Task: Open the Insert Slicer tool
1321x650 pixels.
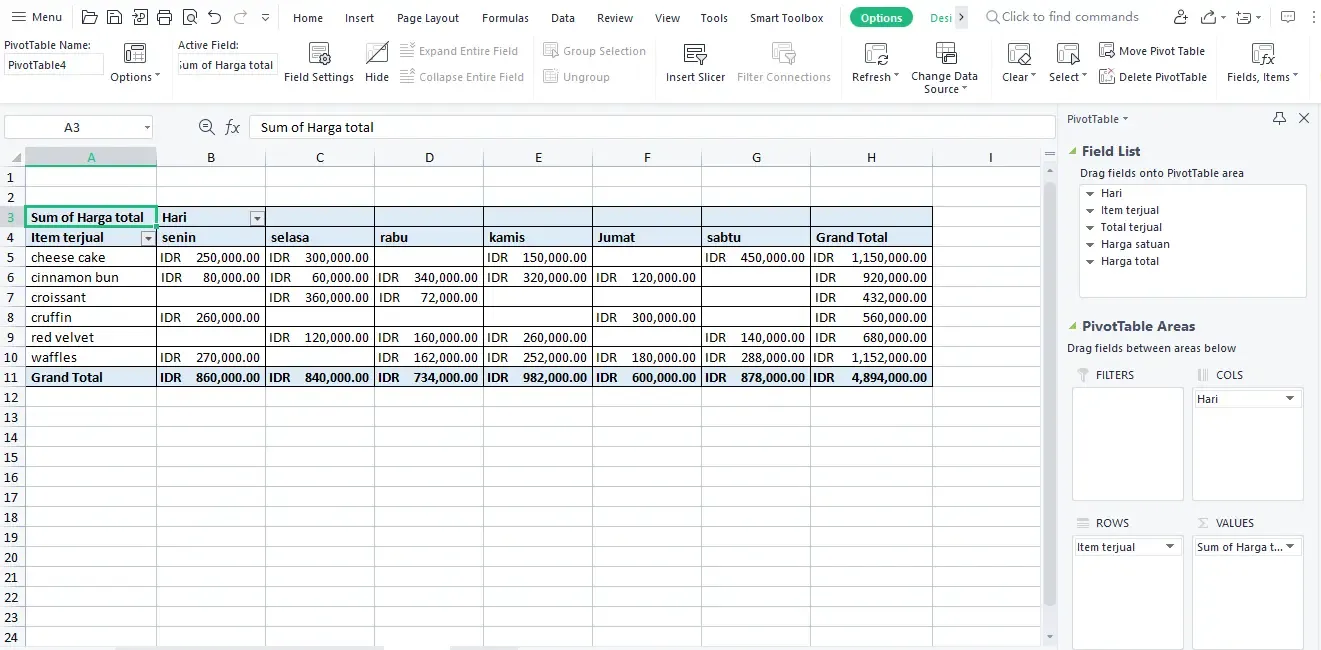Action: 694,60
